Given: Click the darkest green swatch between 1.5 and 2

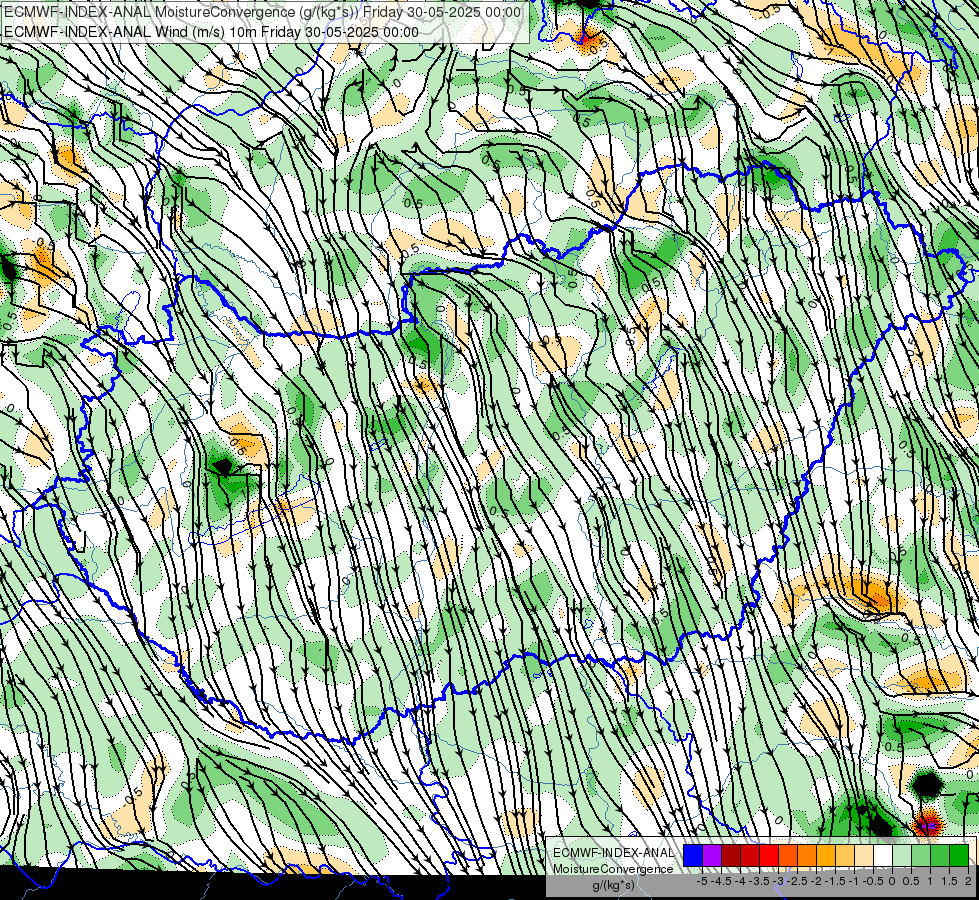Looking at the screenshot, I should [x=959, y=855].
